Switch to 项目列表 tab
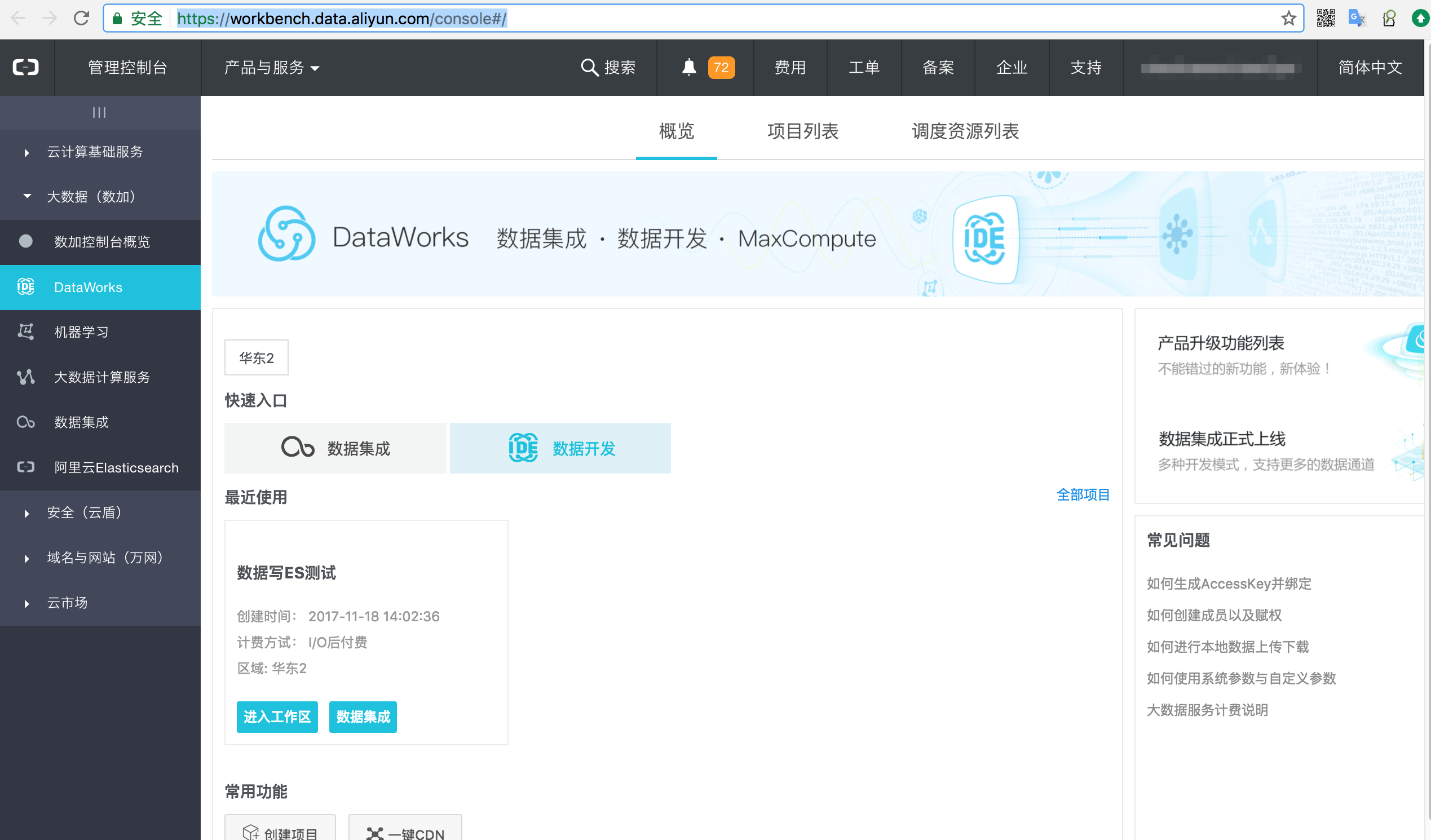The image size is (1431, 840). click(802, 131)
